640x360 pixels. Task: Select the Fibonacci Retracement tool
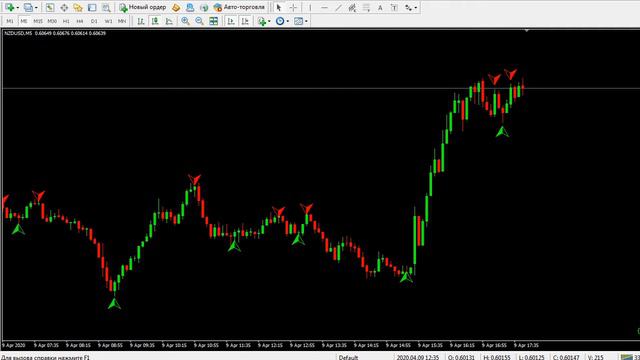click(366, 7)
